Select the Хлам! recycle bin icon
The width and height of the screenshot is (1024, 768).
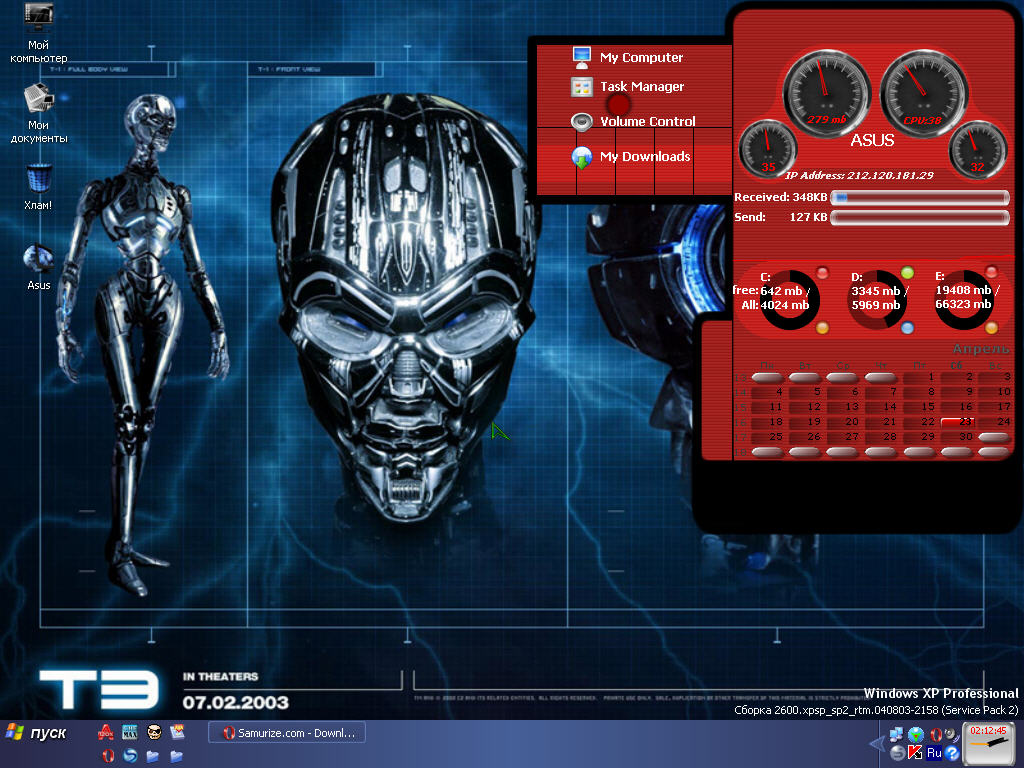(x=39, y=187)
